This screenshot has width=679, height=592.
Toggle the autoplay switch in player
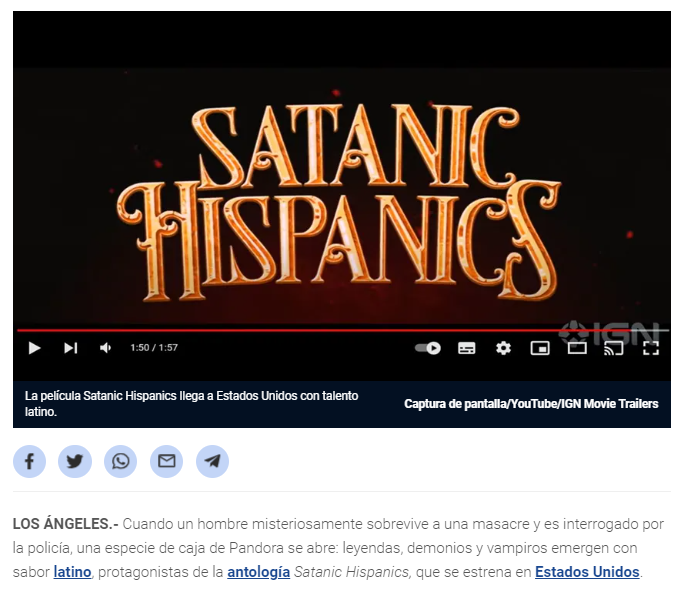coord(428,348)
